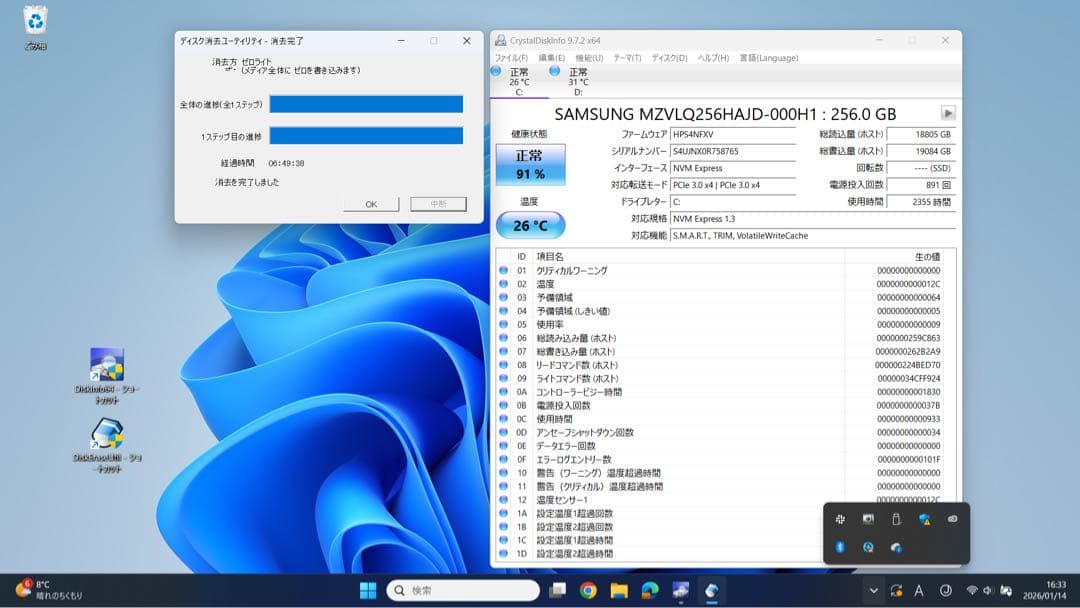1080x608 pixels.
Task: Click next-disk arrow beside SAMSUNG model name
Action: click(x=948, y=113)
